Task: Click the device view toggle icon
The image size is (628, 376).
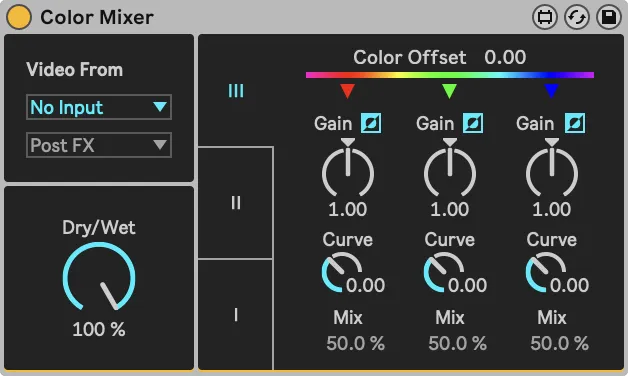Action: pyautogui.click(x=544, y=17)
